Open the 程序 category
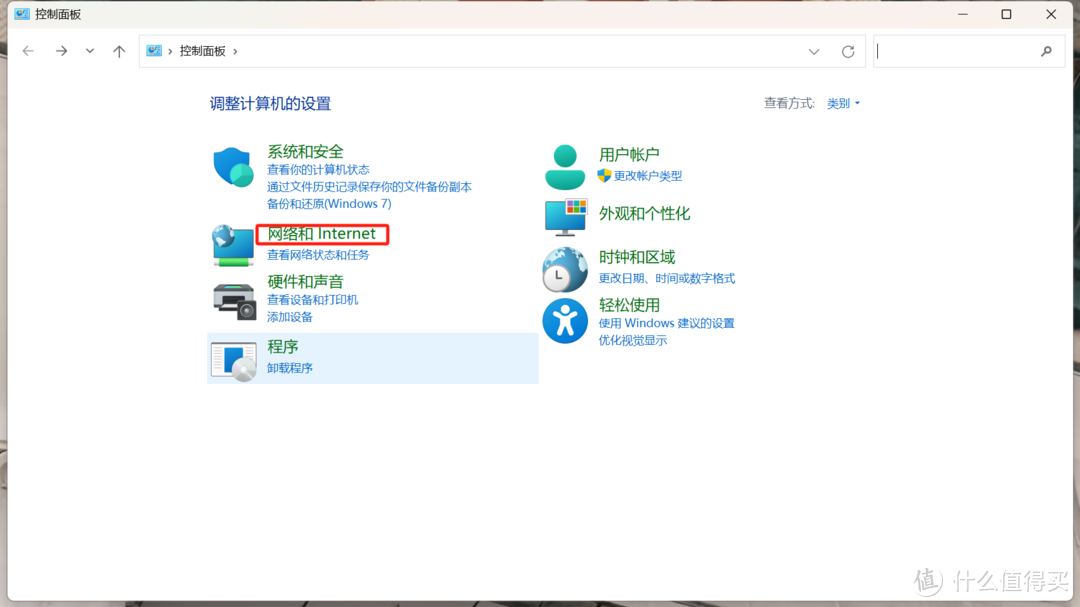Image resolution: width=1080 pixels, height=607 pixels. click(x=282, y=347)
